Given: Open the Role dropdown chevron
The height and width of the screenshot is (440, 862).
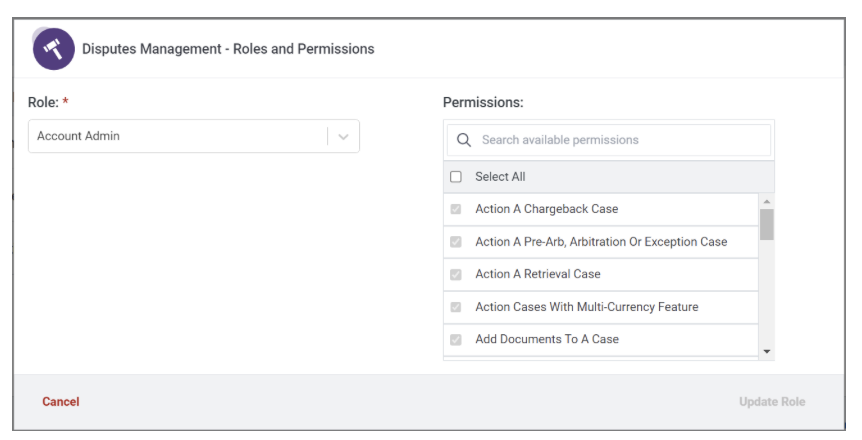Looking at the screenshot, I should pyautogui.click(x=343, y=137).
